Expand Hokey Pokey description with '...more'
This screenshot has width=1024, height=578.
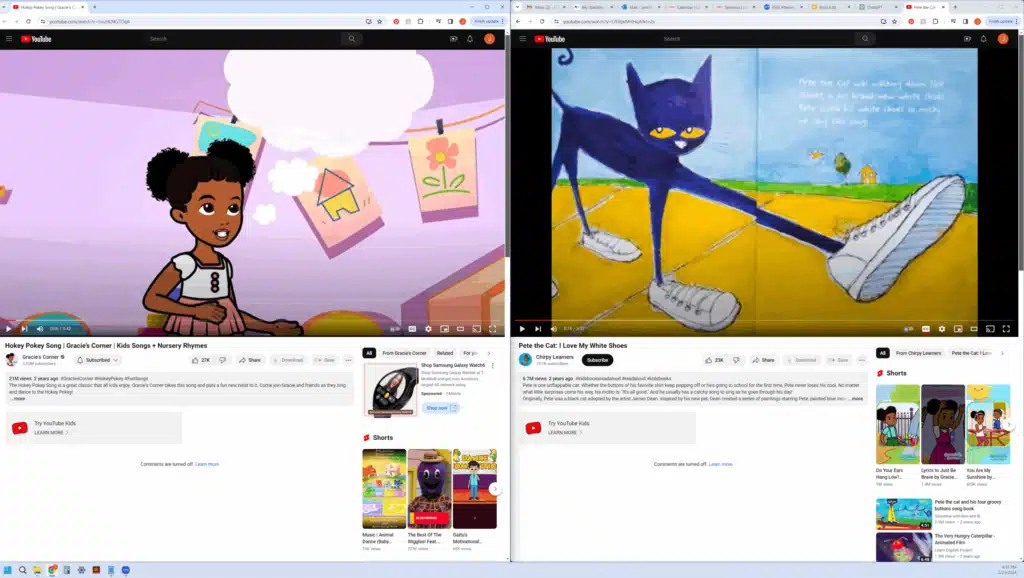20,398
